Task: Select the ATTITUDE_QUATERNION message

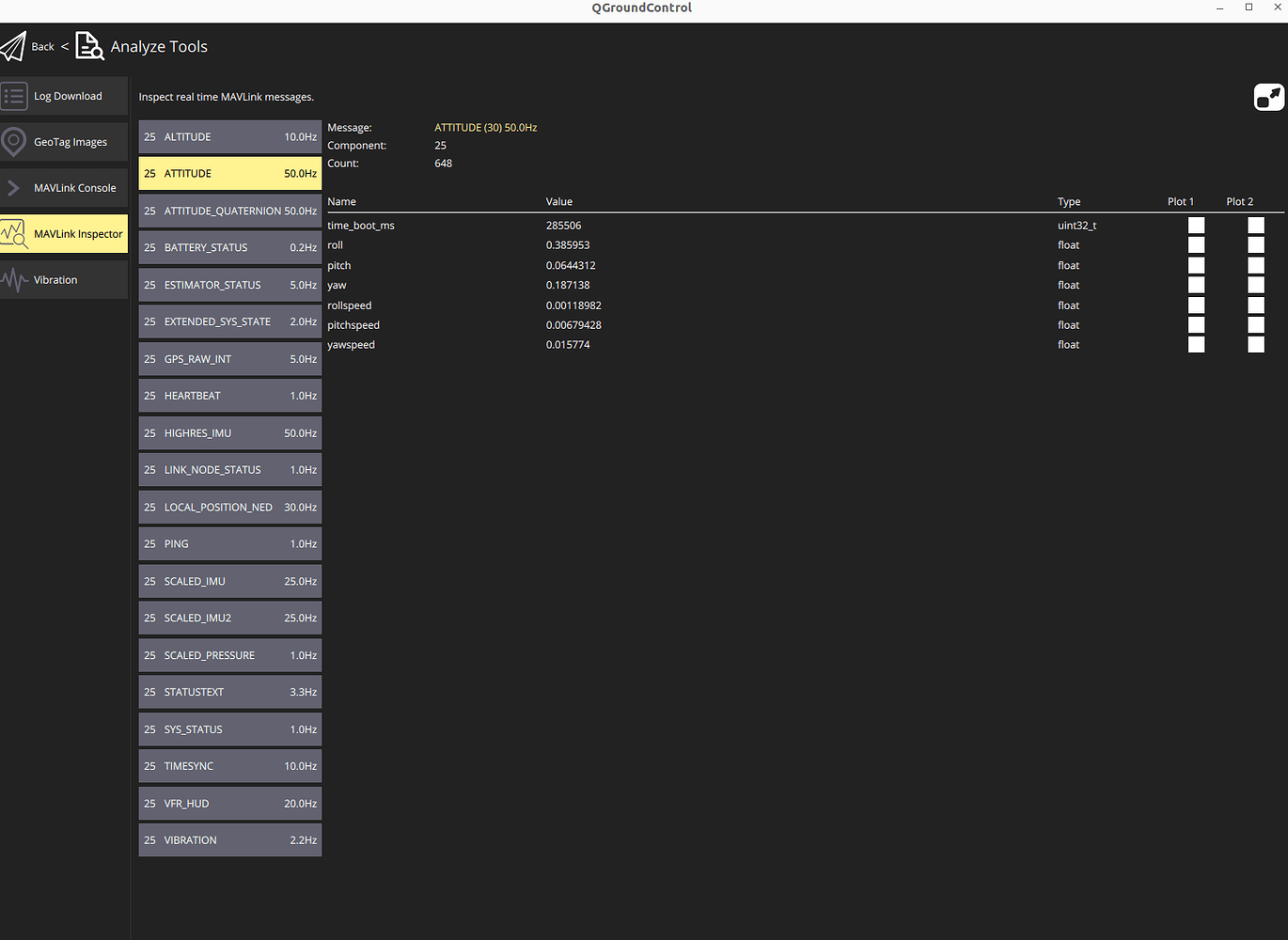Action: tap(230, 211)
